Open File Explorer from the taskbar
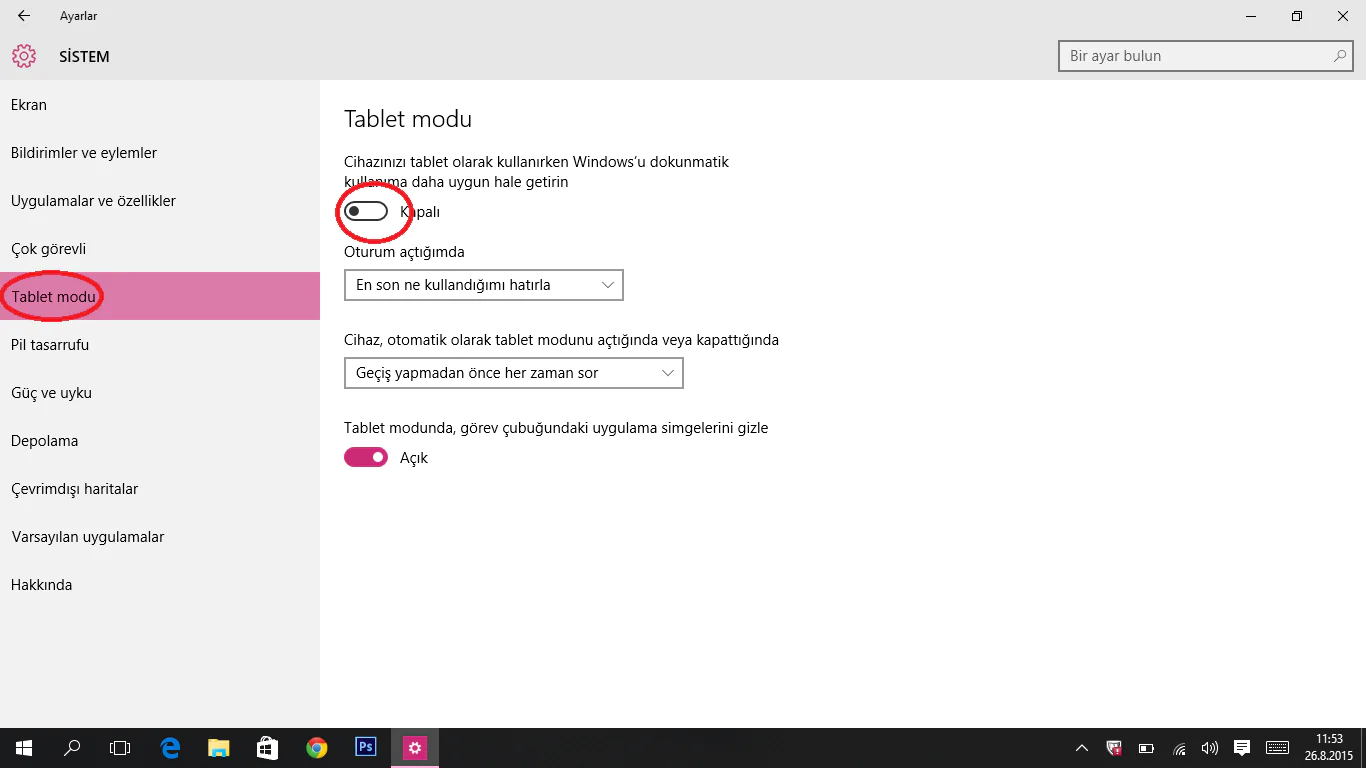Image resolution: width=1366 pixels, height=768 pixels. tap(219, 748)
